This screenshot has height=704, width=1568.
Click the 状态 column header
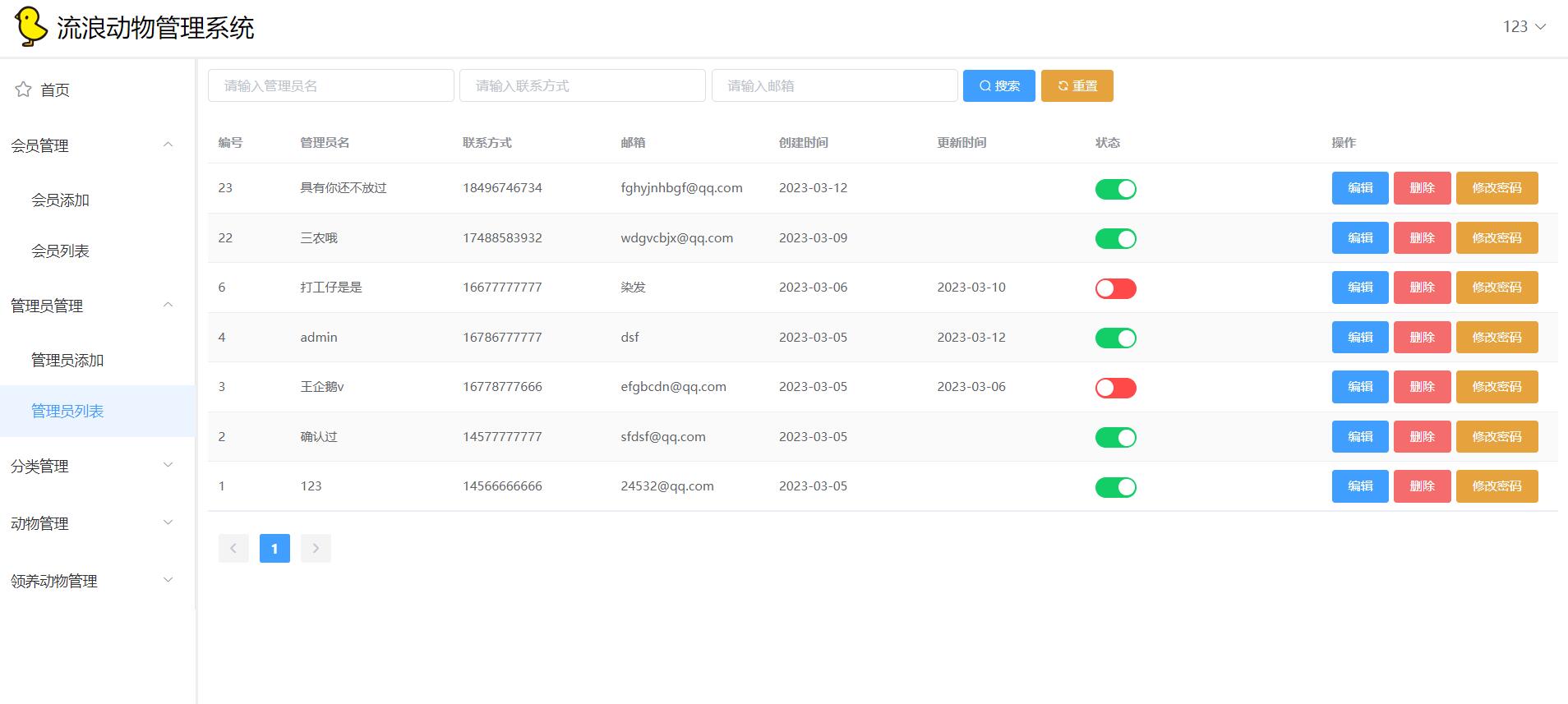pyautogui.click(x=1107, y=143)
